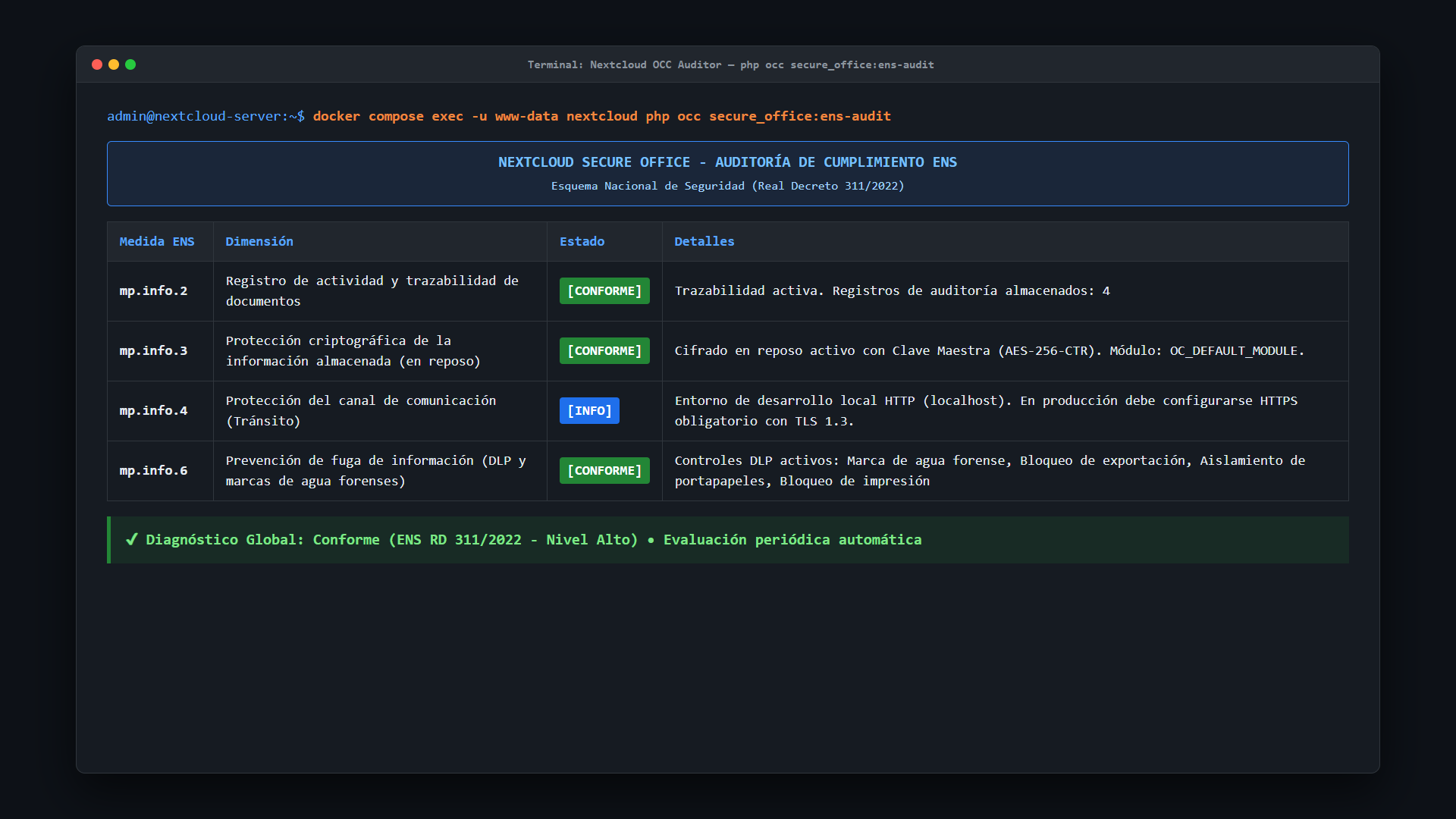
Task: Select the mp.info.4 measure cell
Action: (x=160, y=411)
